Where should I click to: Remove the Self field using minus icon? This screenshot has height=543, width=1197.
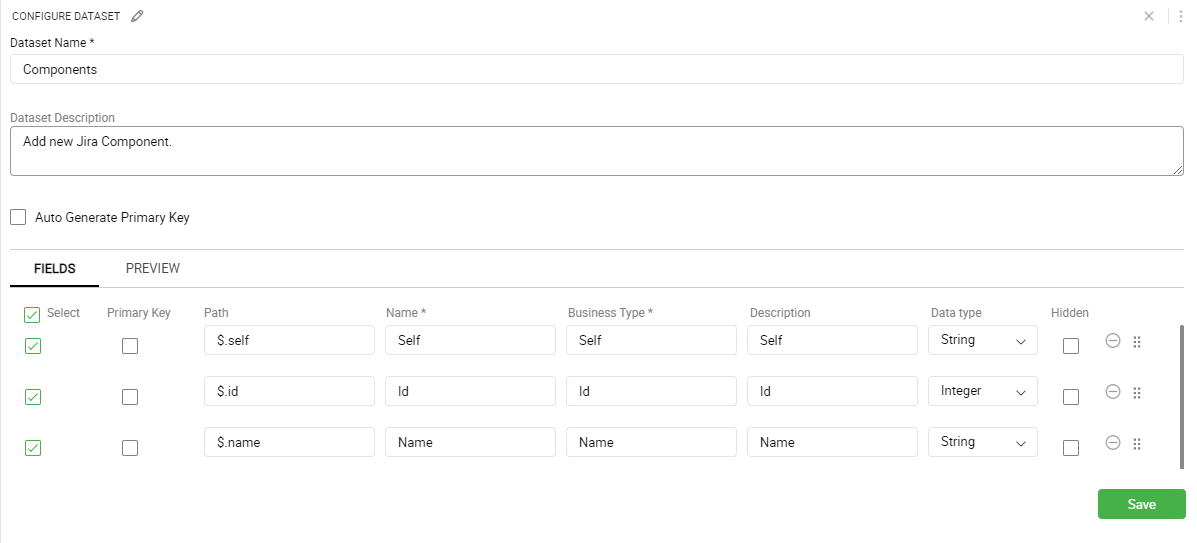pos(1113,341)
